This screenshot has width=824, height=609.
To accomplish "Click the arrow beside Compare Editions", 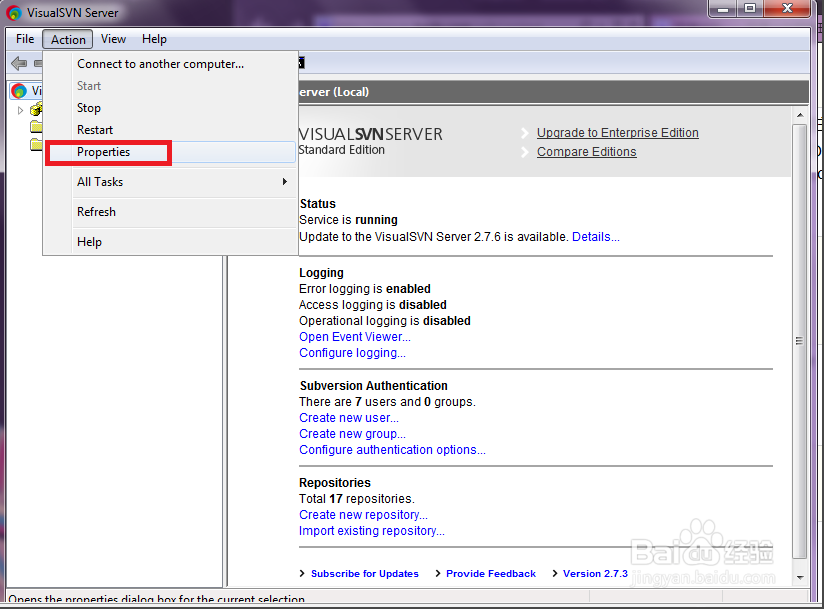I will click(x=524, y=152).
